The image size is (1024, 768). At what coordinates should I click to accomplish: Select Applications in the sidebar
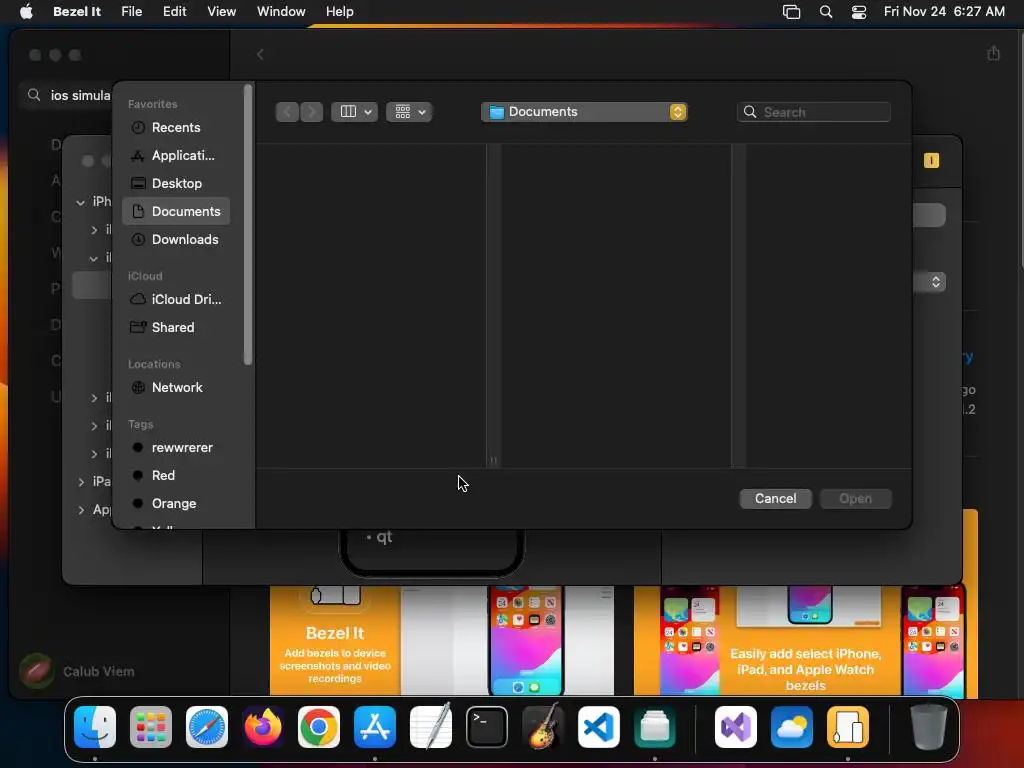tap(176, 155)
